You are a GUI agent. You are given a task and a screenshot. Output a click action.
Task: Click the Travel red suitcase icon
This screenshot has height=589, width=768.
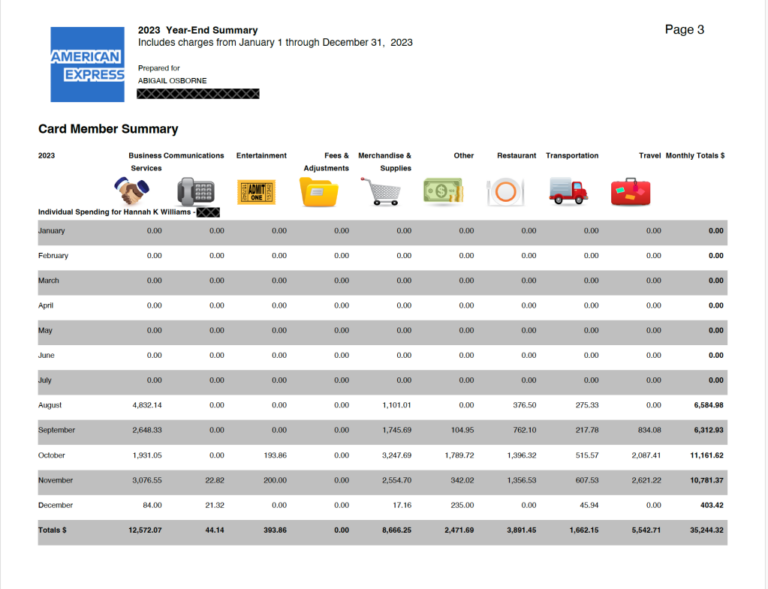630,190
